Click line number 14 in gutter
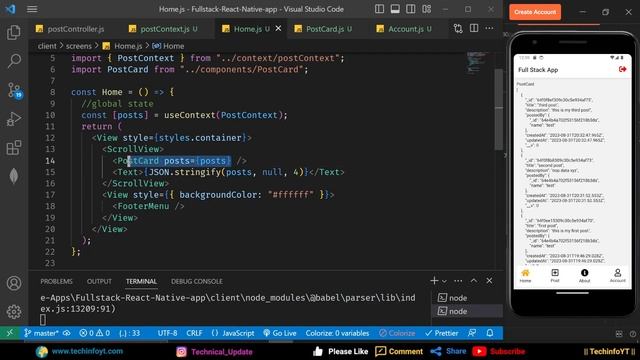This screenshot has height=360, width=640. 50,161
